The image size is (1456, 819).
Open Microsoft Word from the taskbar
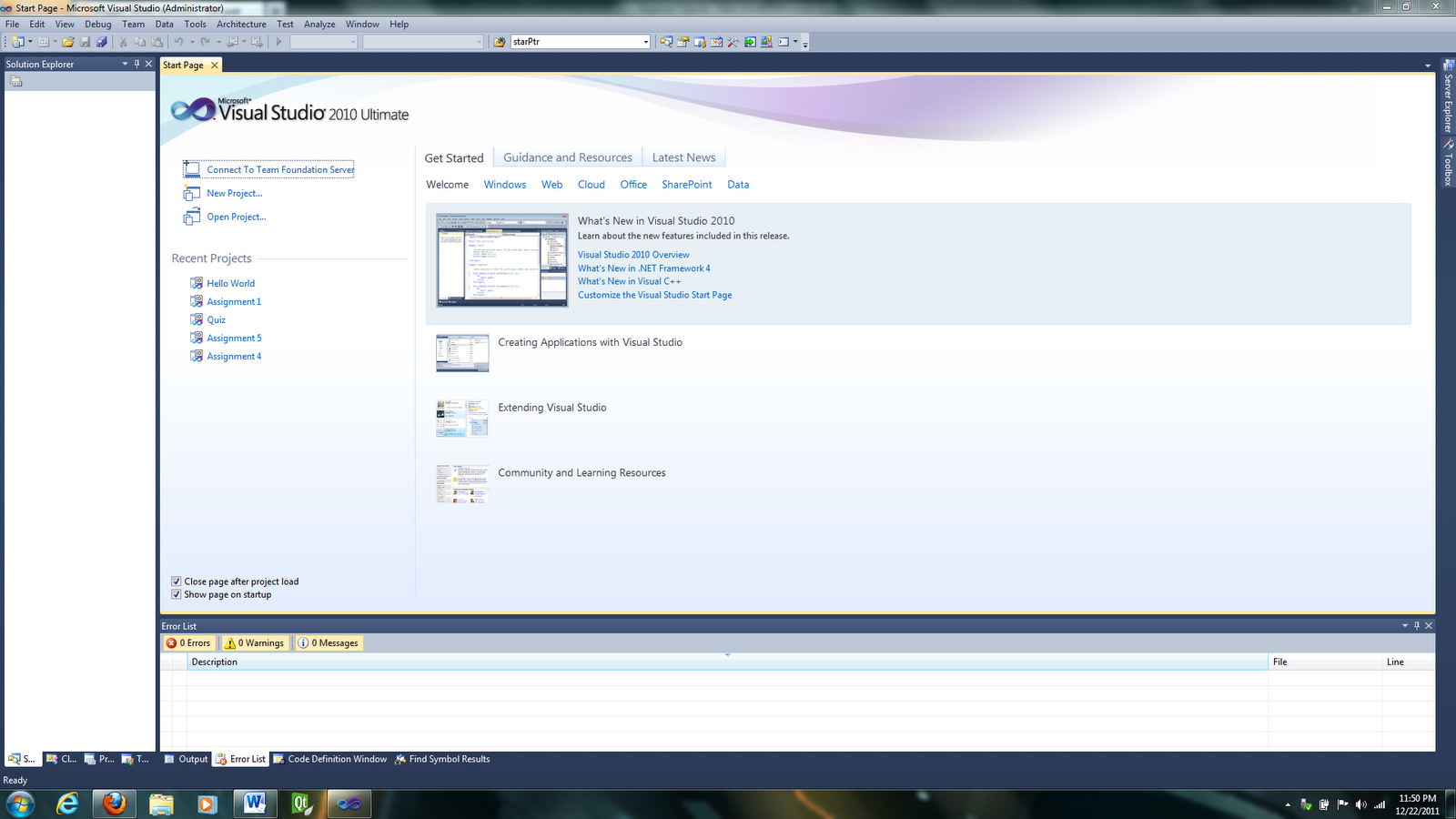(x=254, y=804)
